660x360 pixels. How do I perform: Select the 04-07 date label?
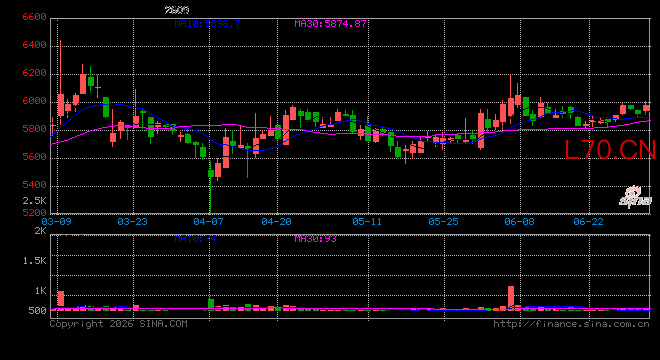tap(208, 221)
